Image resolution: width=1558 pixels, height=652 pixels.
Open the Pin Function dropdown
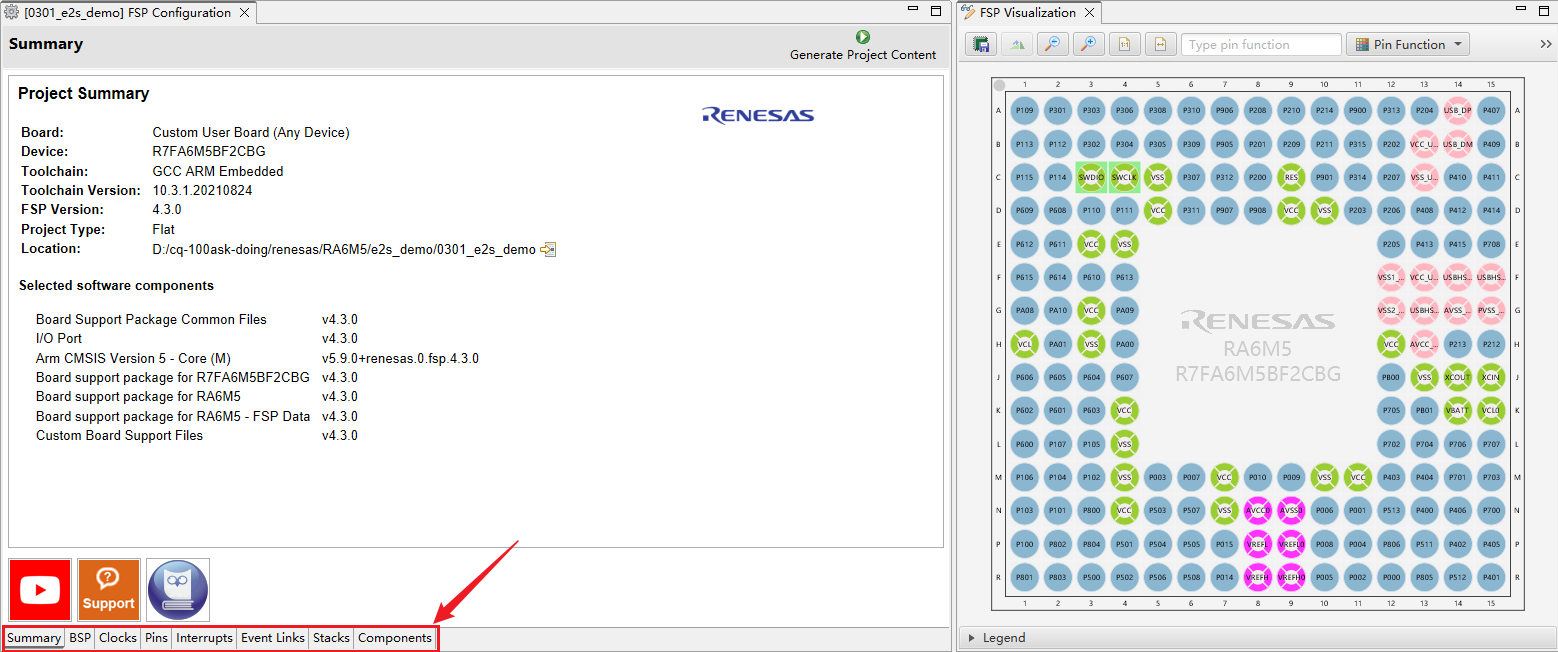[1407, 44]
